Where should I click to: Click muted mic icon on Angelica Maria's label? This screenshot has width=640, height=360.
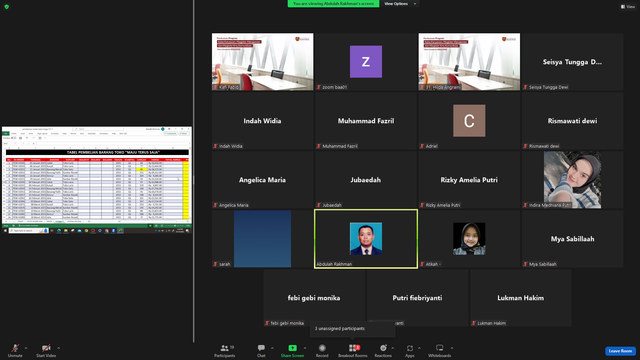click(216, 205)
